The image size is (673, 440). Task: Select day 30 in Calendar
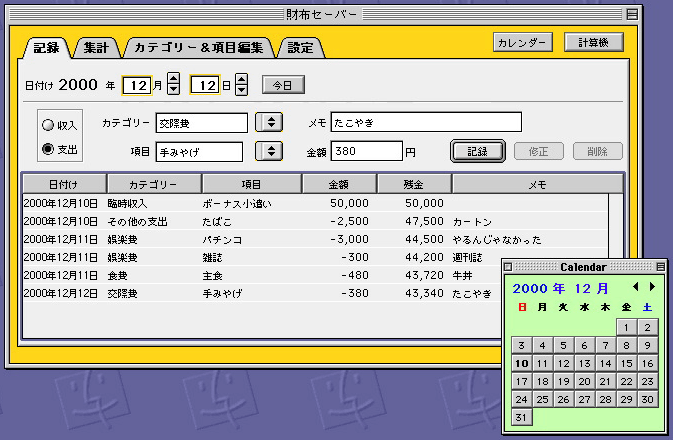tap(648, 399)
